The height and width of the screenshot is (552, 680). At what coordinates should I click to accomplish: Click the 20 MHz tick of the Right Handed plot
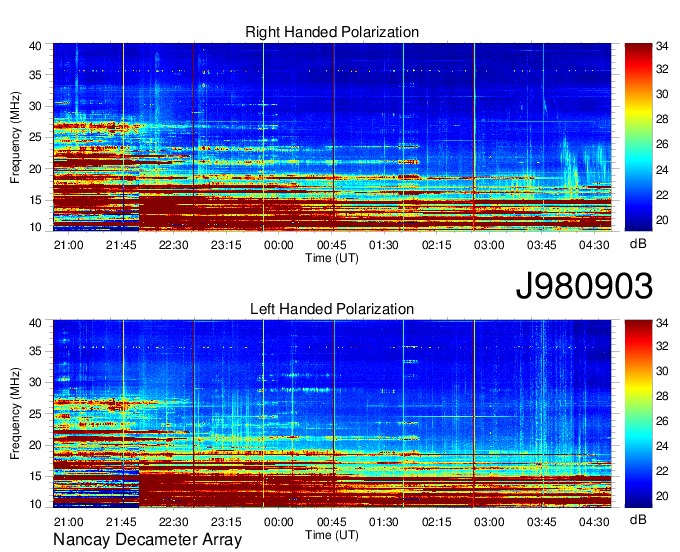click(x=35, y=169)
